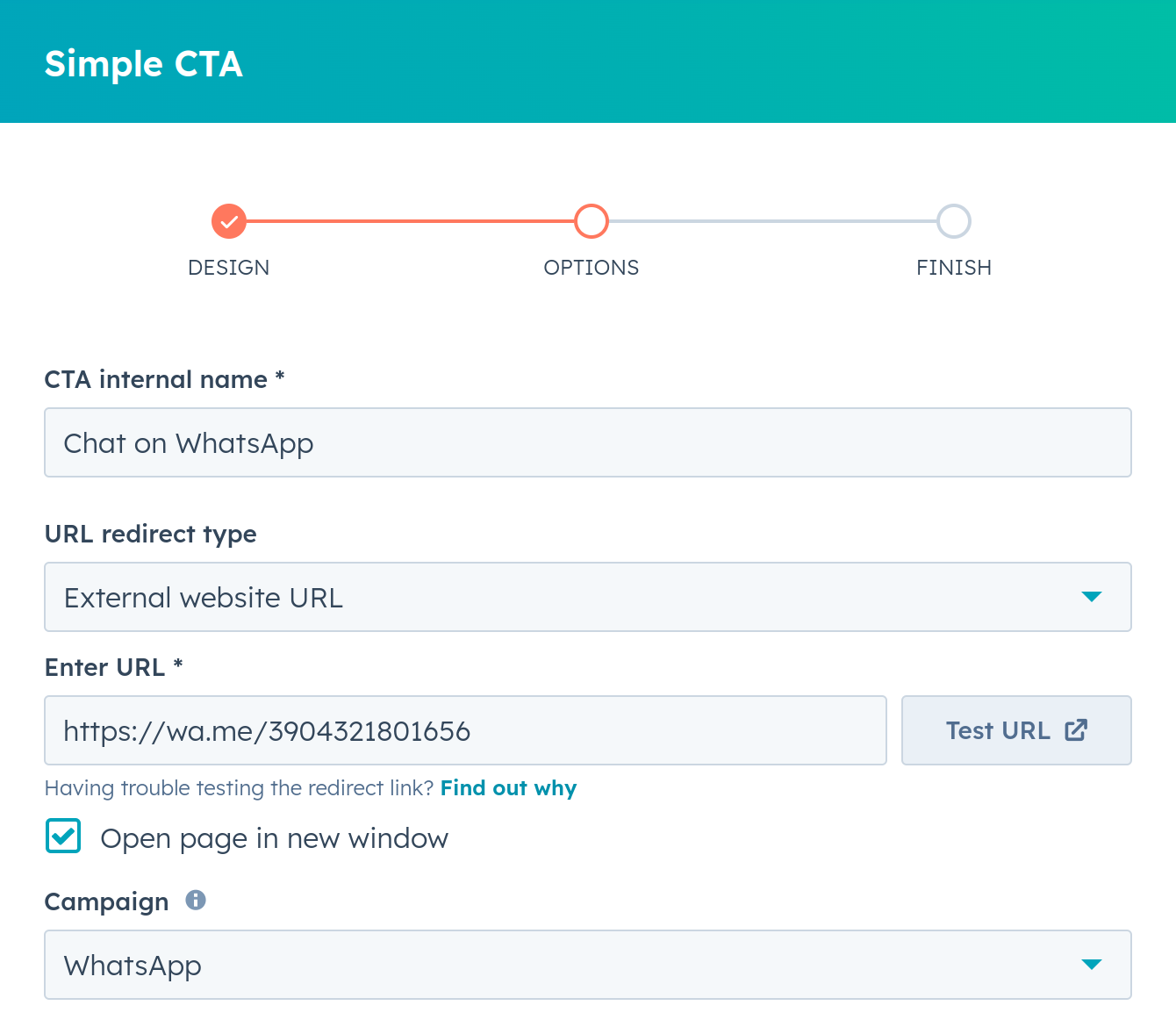Click the completed Design step checkmark circle
The width and height of the screenshot is (1176, 1027).
coord(229,221)
